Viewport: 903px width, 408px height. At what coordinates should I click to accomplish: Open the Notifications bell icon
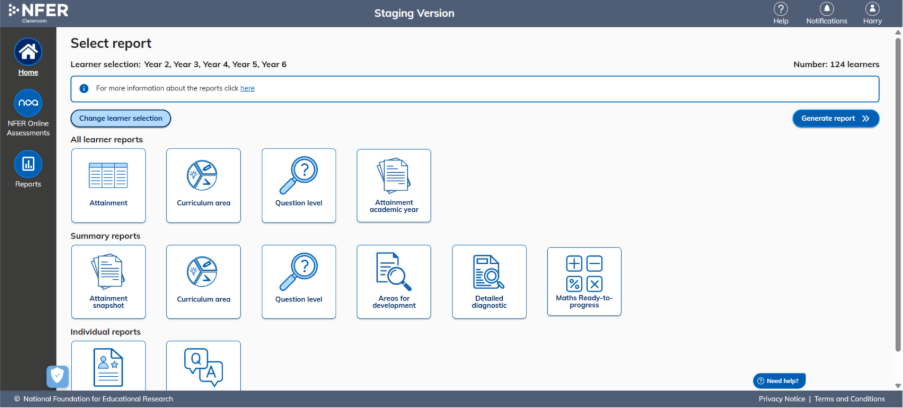point(827,9)
